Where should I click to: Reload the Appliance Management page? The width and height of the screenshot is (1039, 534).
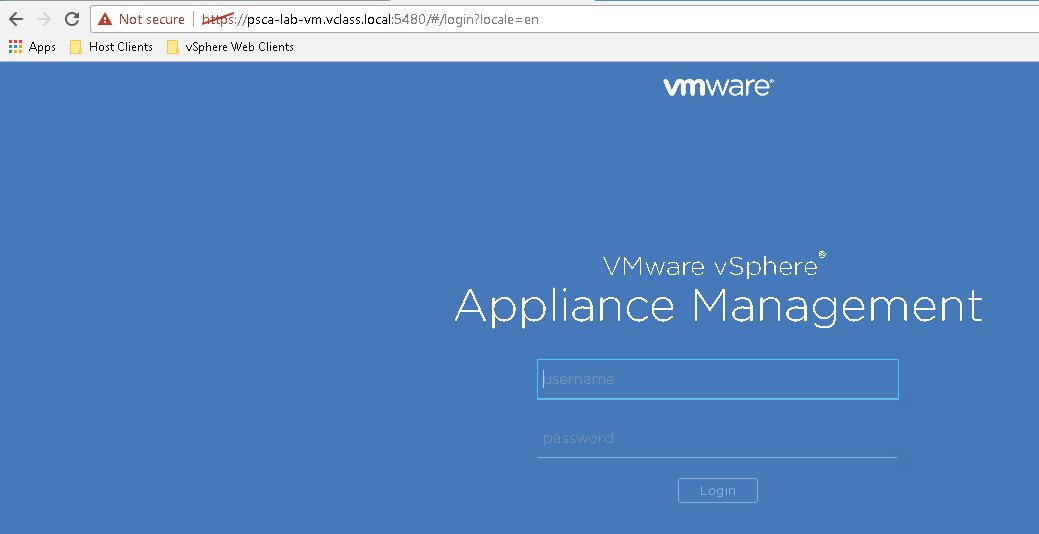72,19
